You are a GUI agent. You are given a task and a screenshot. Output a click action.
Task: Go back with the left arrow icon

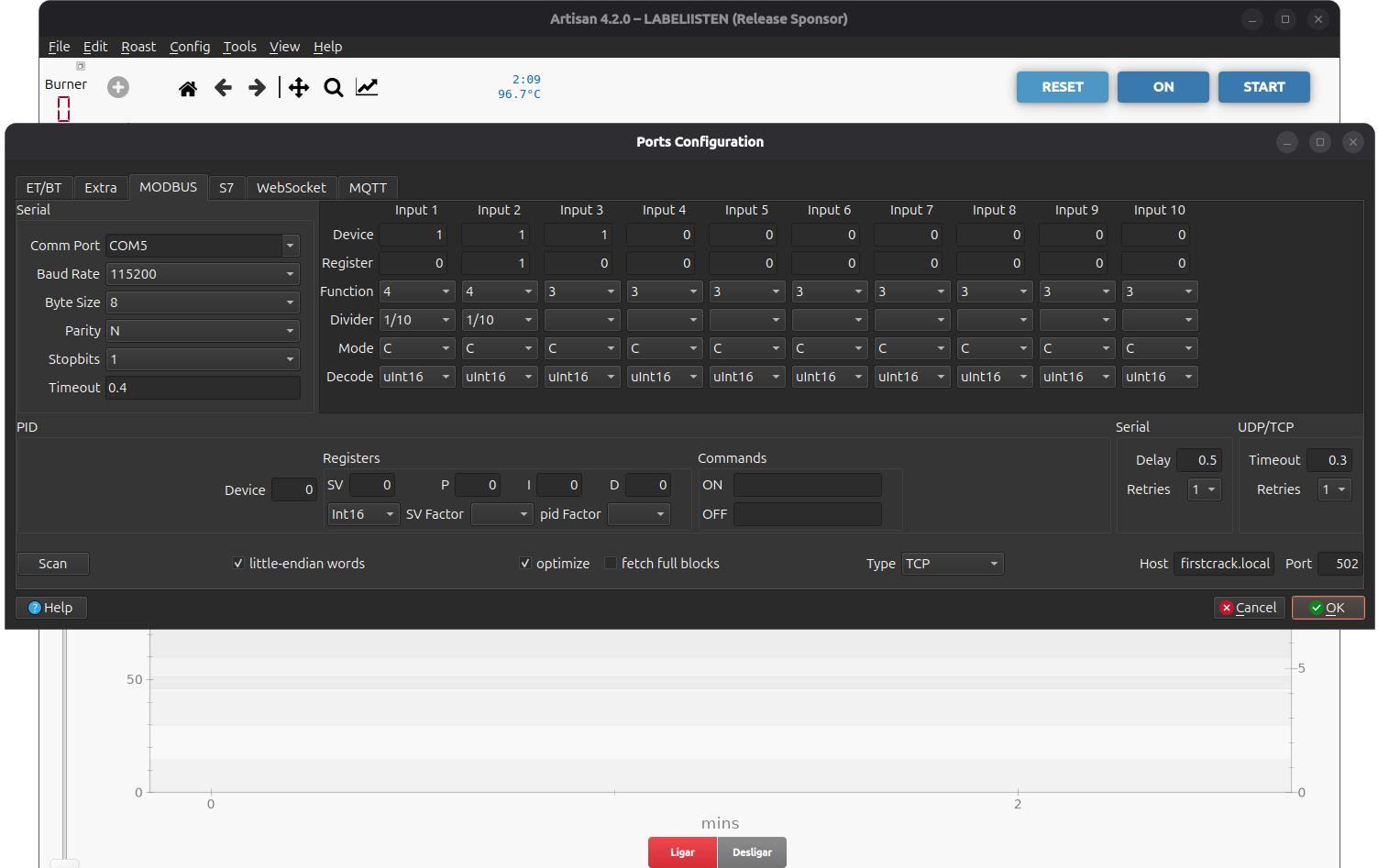click(223, 88)
